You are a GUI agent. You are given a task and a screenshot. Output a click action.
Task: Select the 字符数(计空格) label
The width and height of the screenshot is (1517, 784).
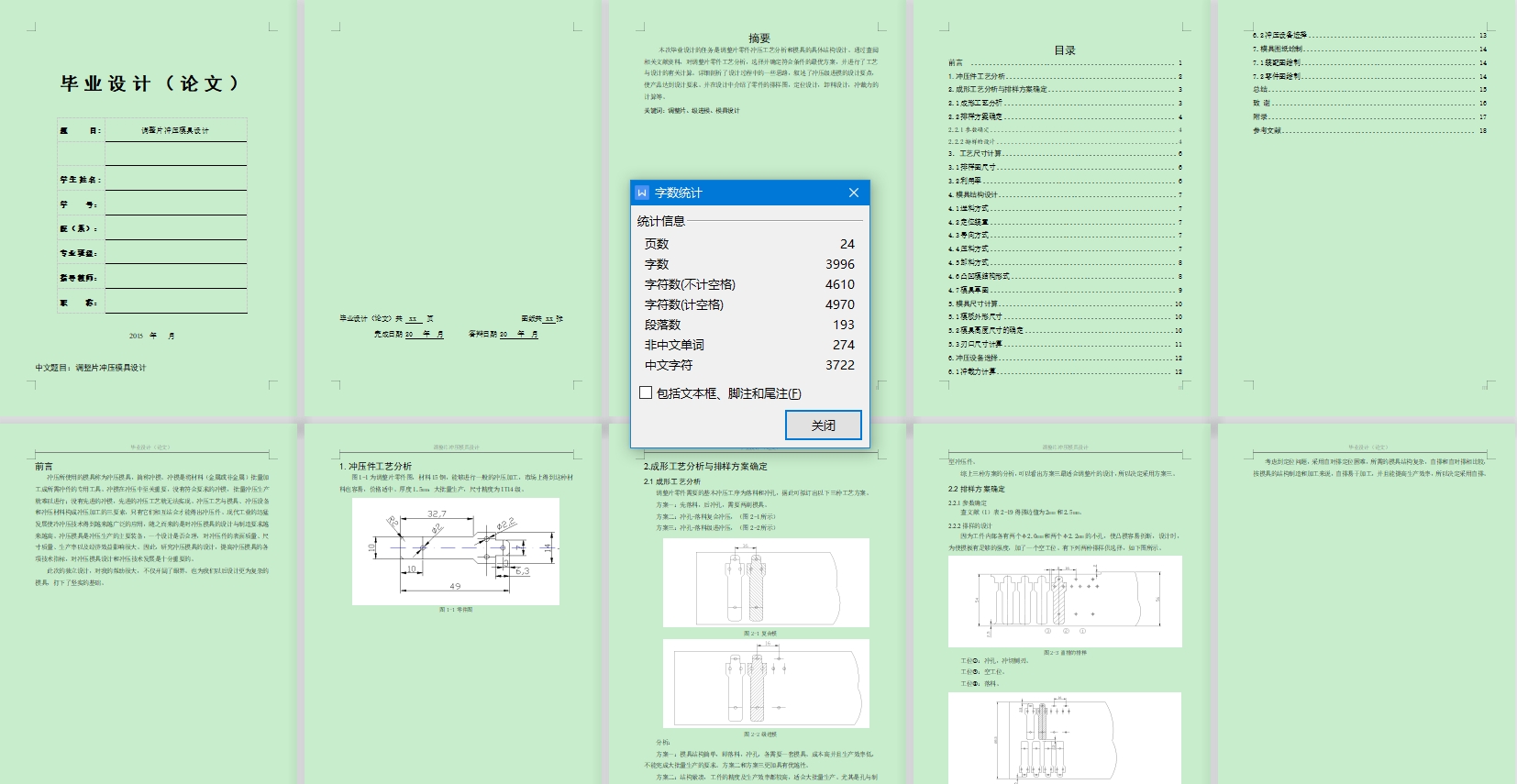coord(684,304)
